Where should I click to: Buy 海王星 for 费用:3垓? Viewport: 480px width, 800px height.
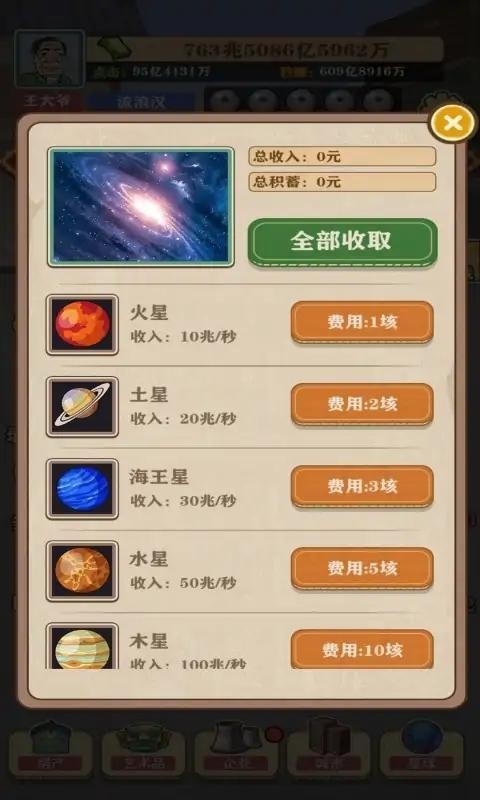pyautogui.click(x=362, y=486)
